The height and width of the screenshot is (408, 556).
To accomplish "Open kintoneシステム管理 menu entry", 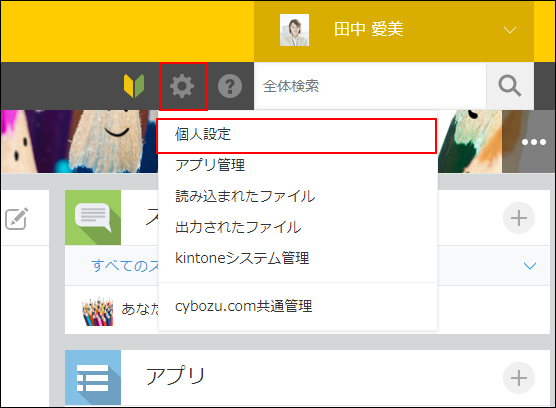I will click(298, 258).
